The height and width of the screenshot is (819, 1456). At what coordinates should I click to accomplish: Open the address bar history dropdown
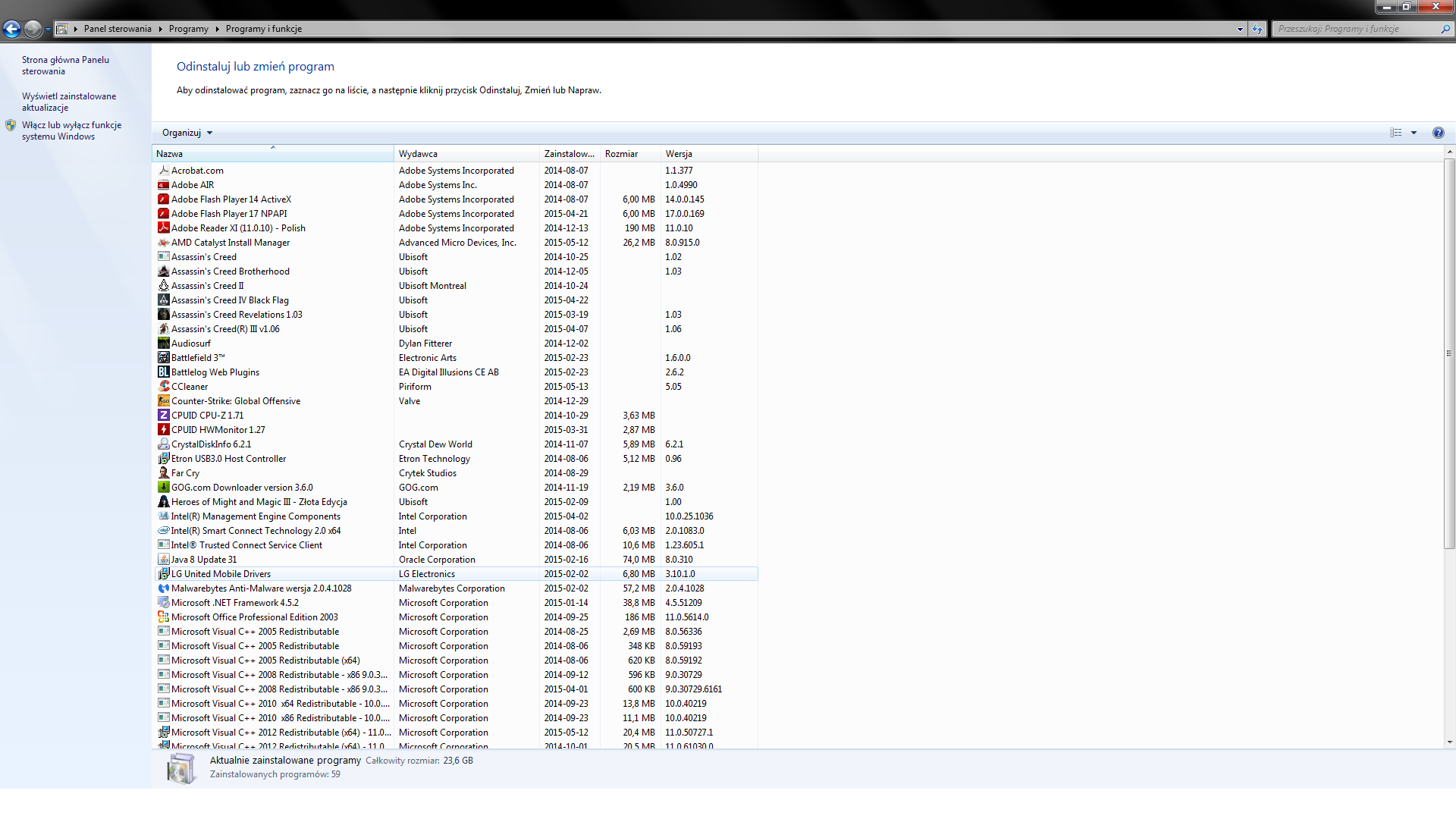(1240, 29)
